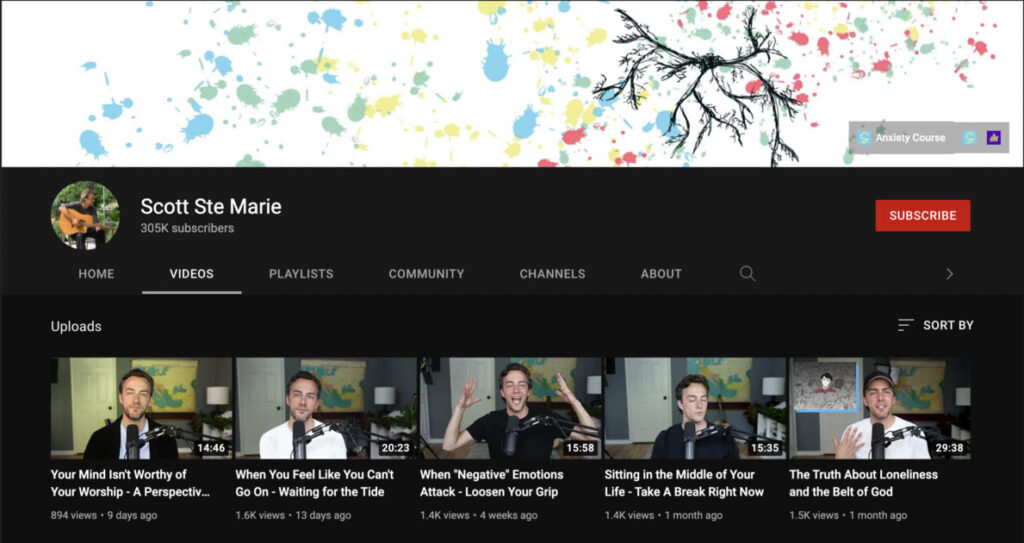
Task: Open "Sitting in the Middle of Your Life" title
Action: [684, 483]
